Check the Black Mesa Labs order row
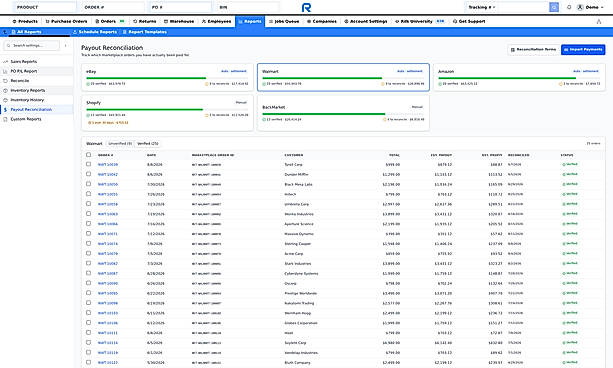 click(x=88, y=184)
